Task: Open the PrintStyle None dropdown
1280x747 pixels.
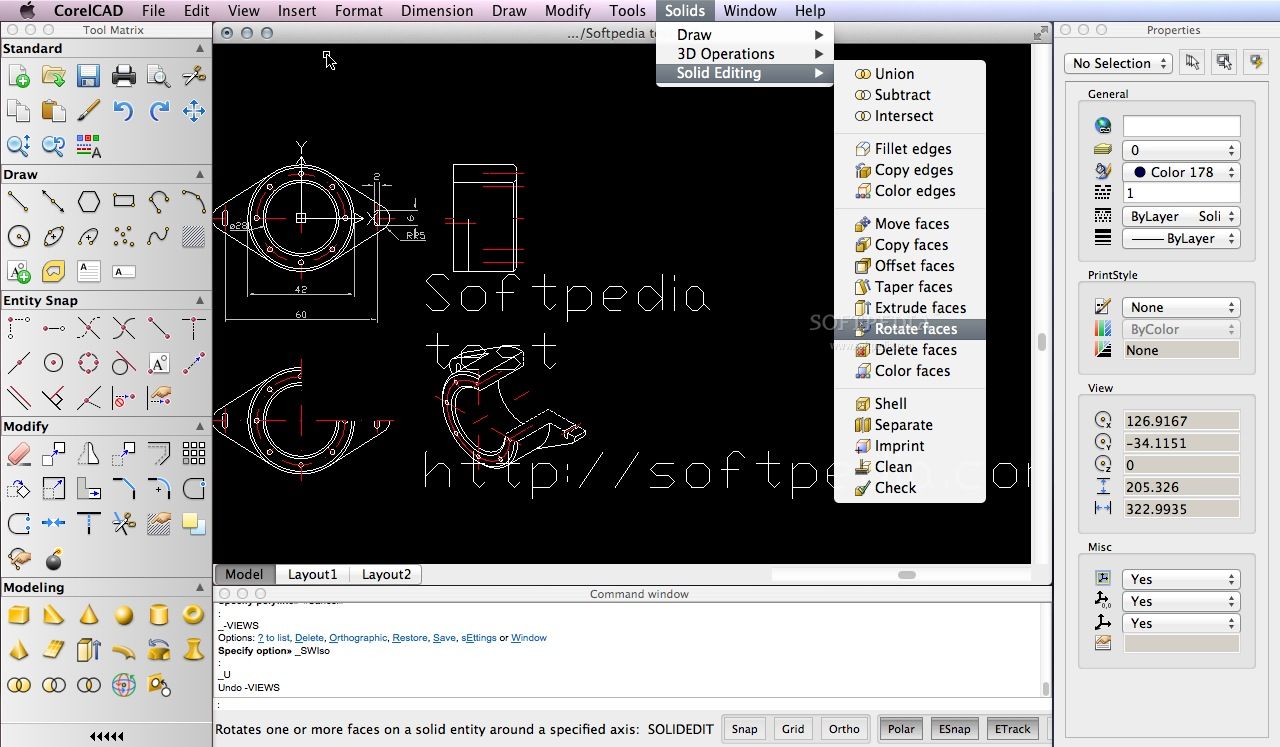Action: pyautogui.click(x=1181, y=307)
